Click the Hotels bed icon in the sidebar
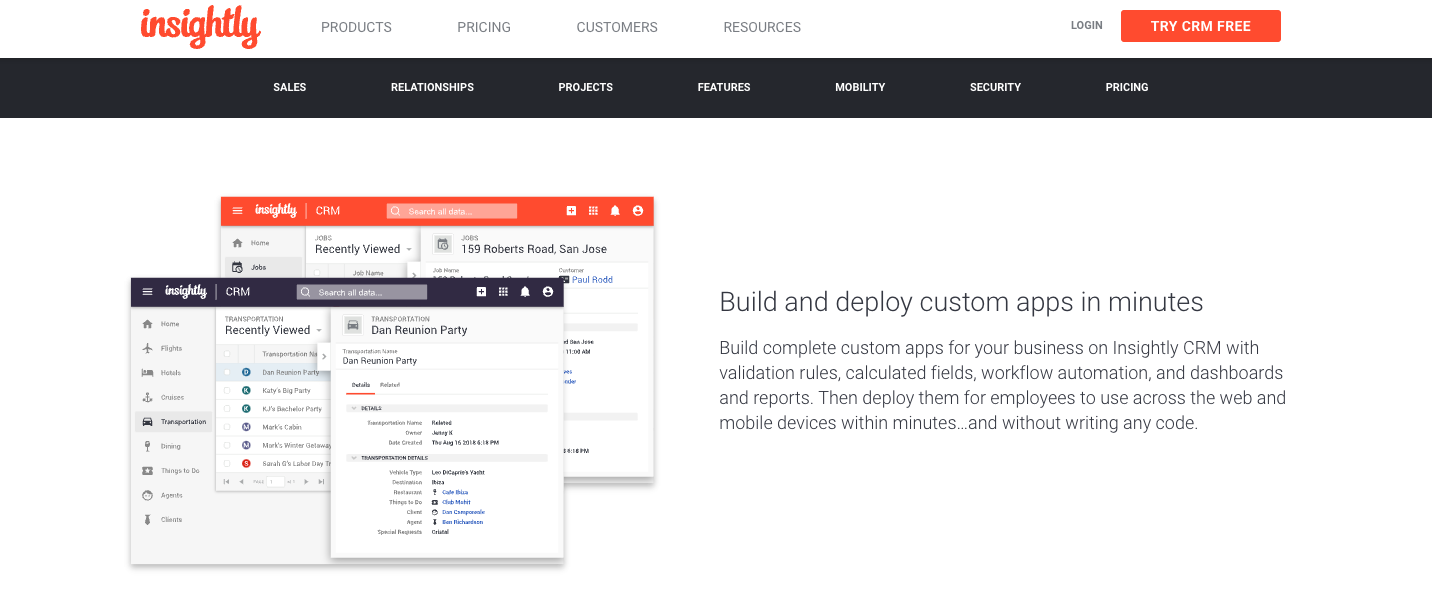Viewport: 1432px width, 604px height. (x=147, y=373)
